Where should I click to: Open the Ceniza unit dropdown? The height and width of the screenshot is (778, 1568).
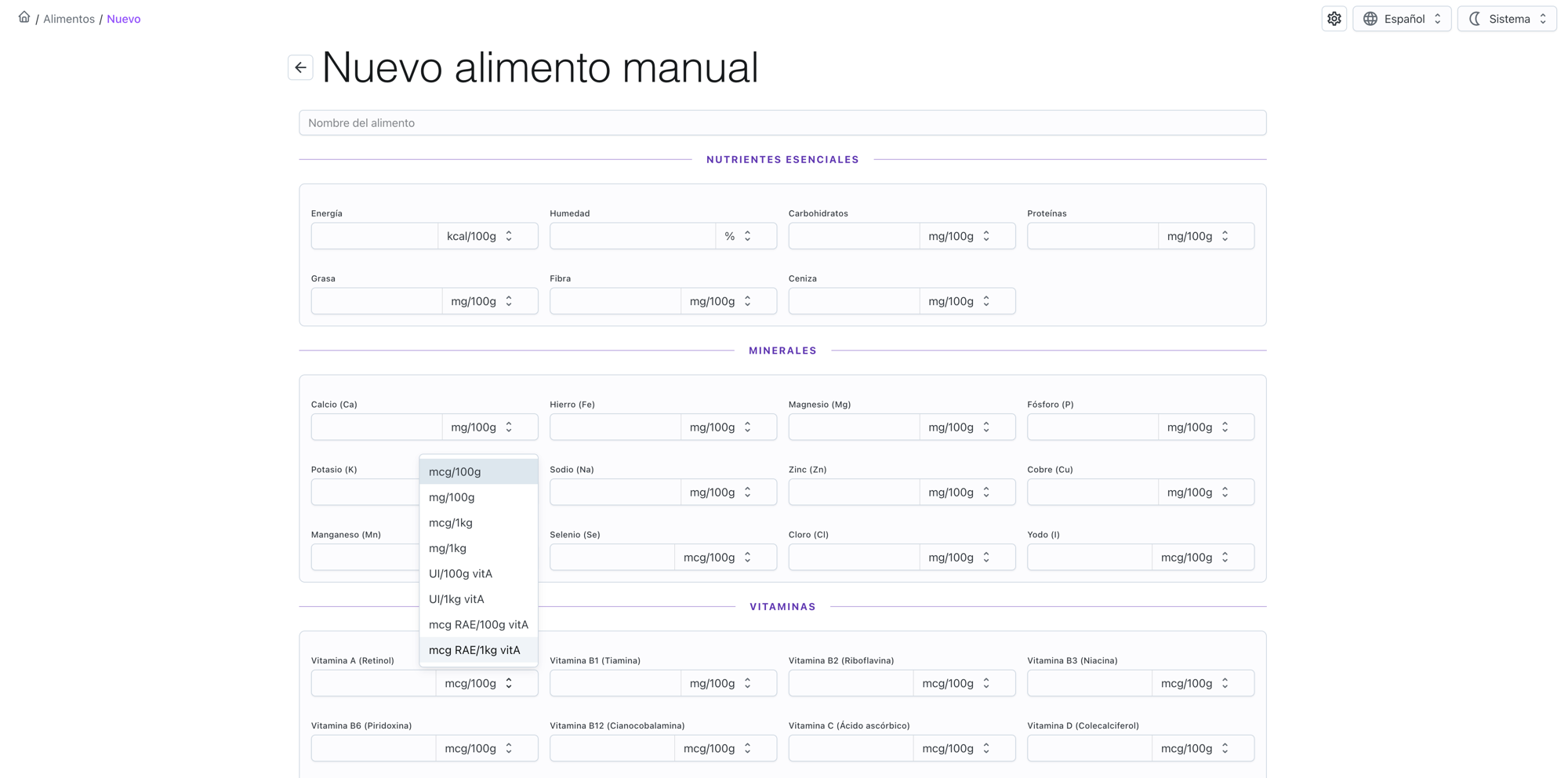(967, 301)
